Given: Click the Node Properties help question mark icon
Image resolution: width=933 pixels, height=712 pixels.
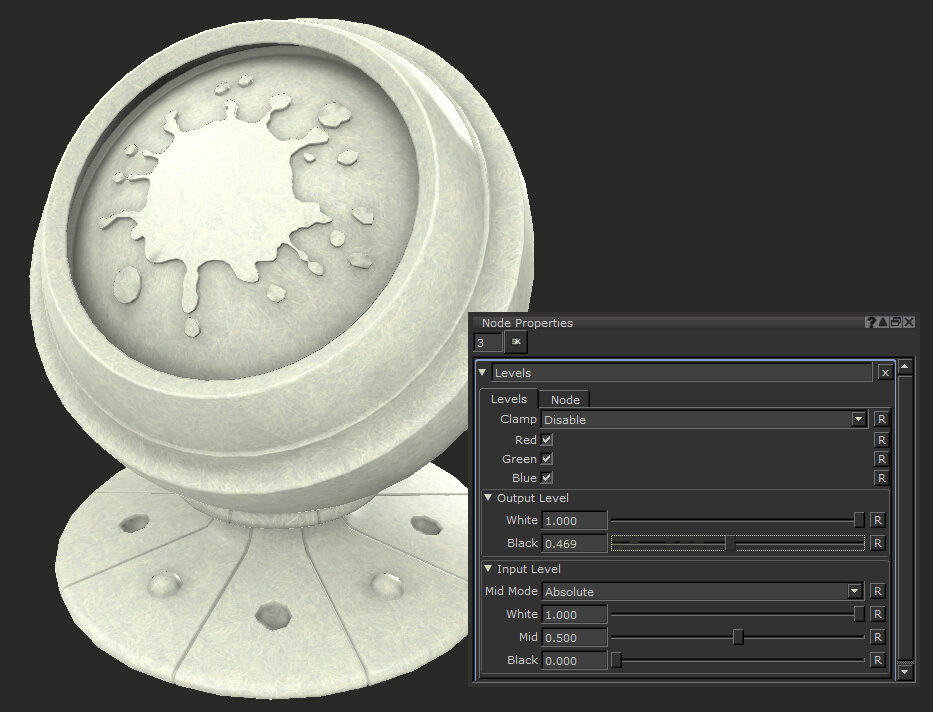Looking at the screenshot, I should (871, 322).
